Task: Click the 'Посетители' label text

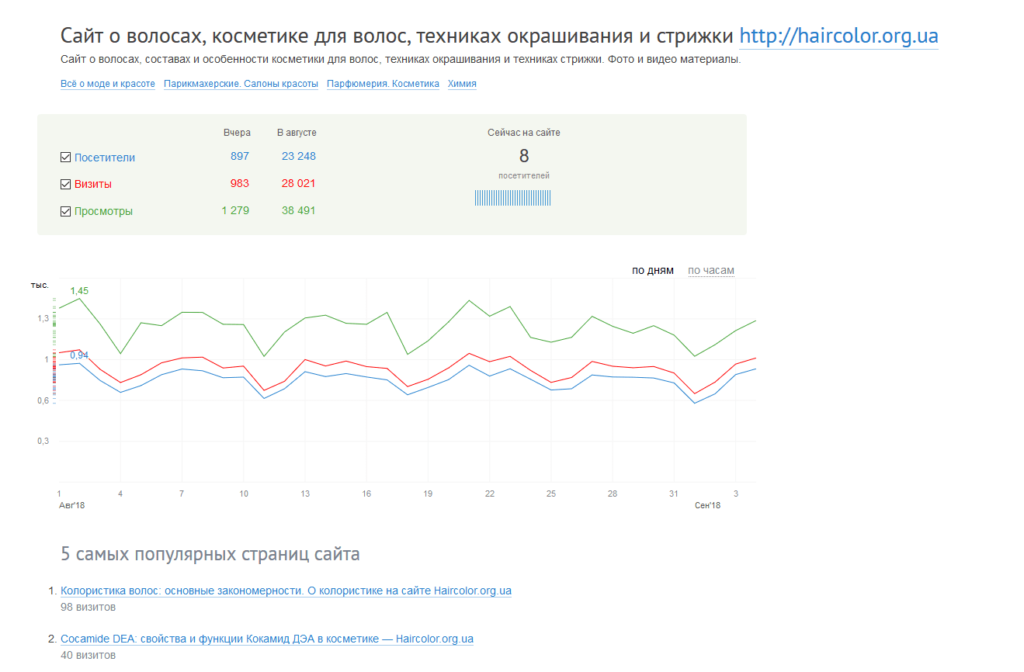Action: pyautogui.click(x=104, y=157)
